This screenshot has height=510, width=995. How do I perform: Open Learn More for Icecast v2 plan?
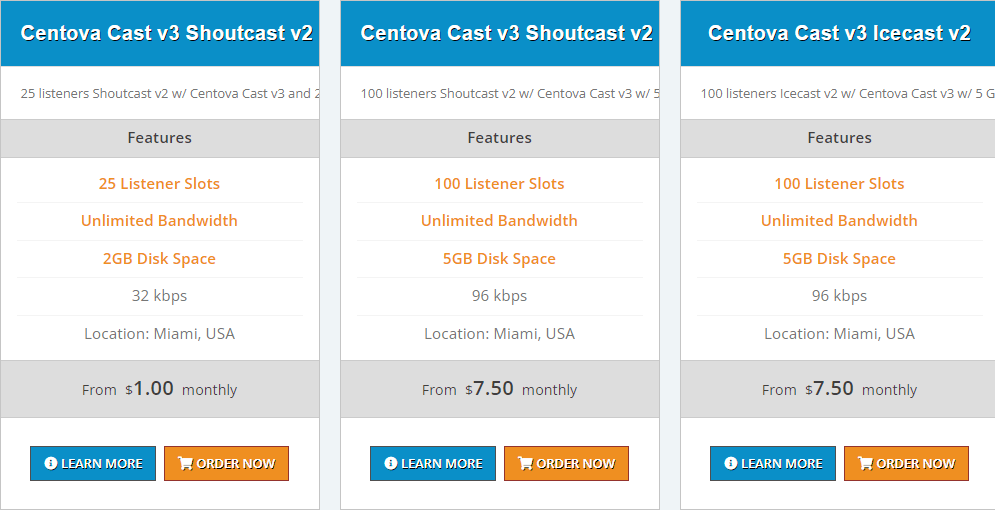773,464
